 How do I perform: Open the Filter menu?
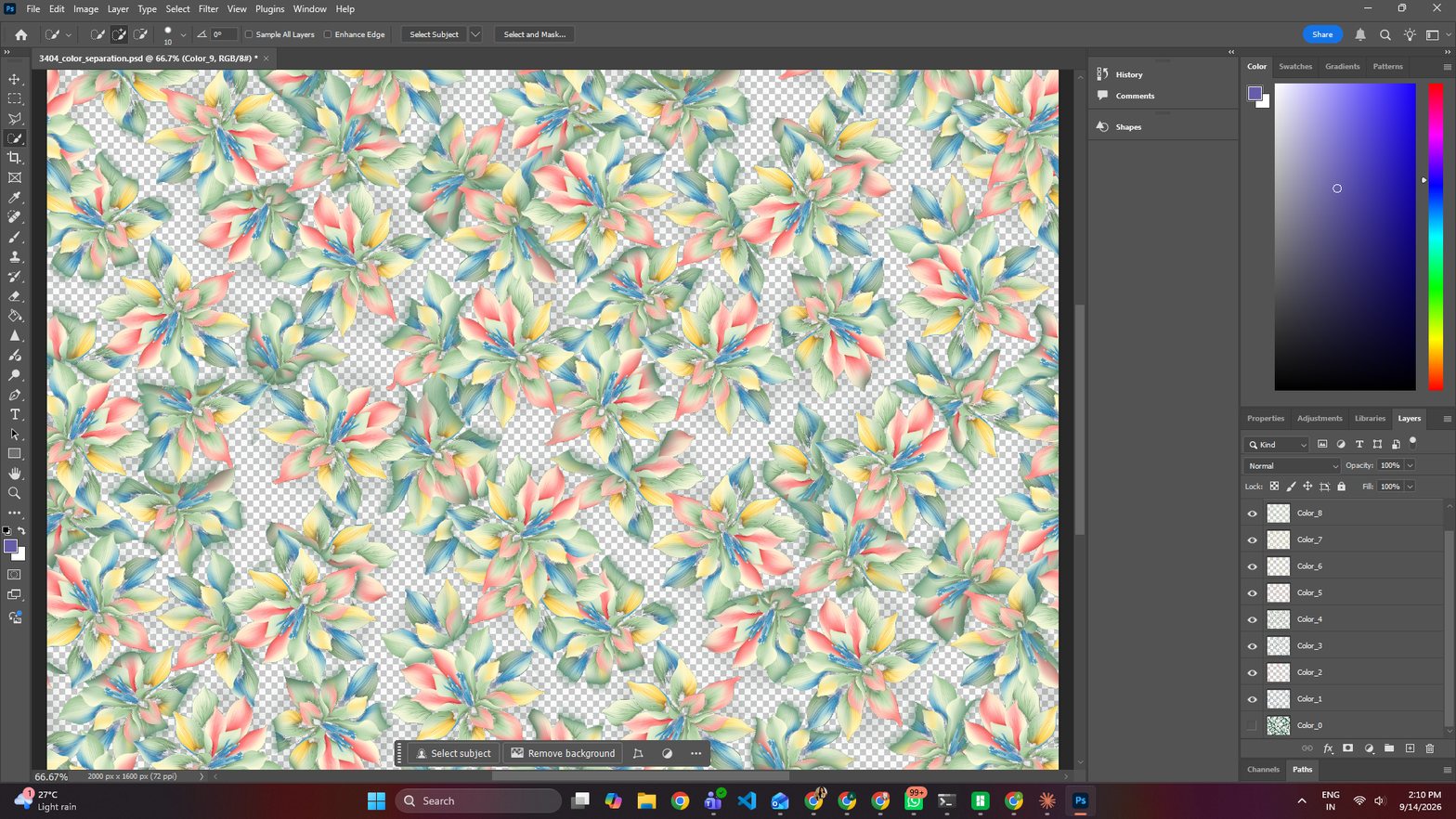pyautogui.click(x=208, y=8)
